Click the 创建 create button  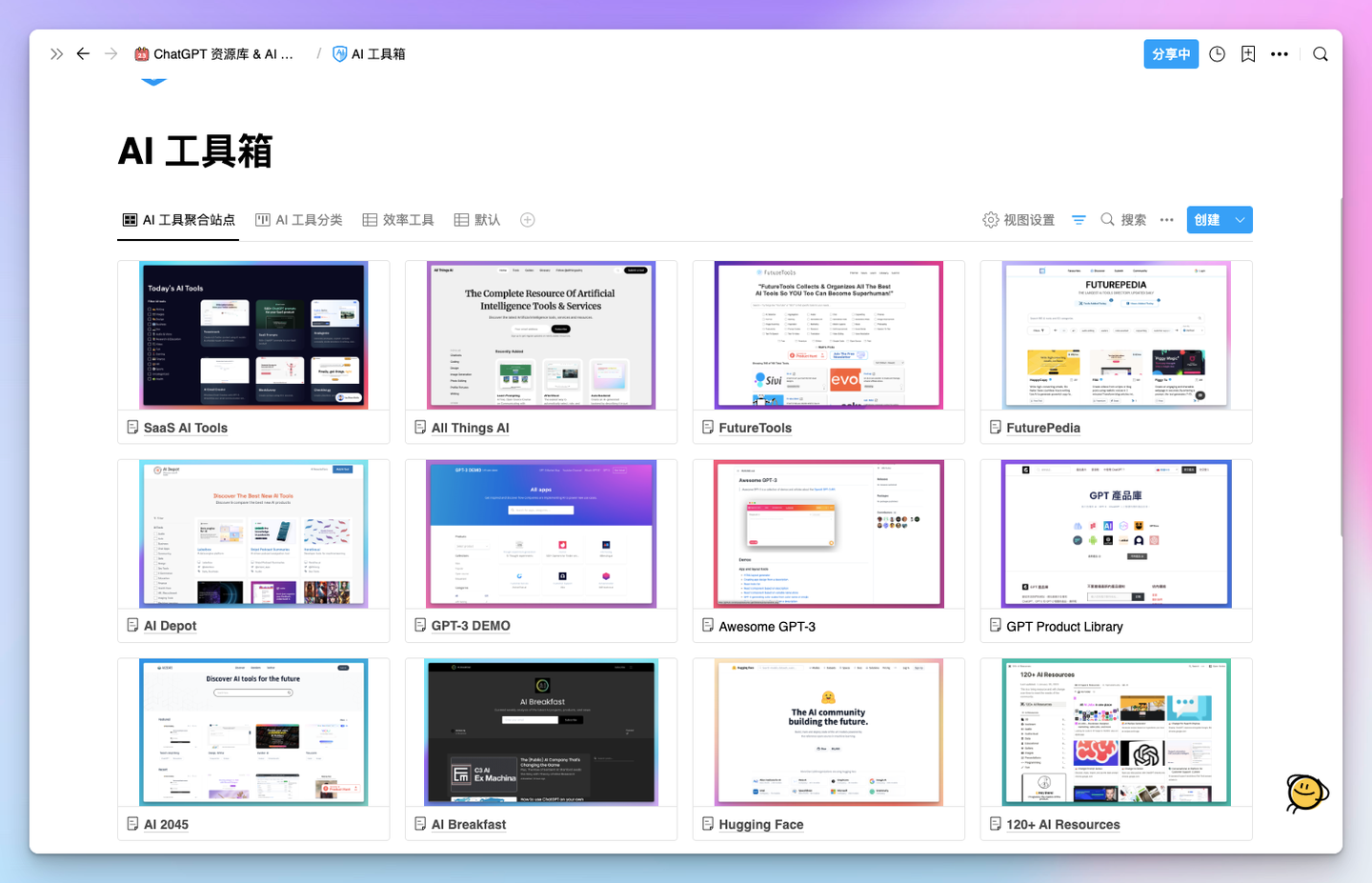tap(1207, 220)
